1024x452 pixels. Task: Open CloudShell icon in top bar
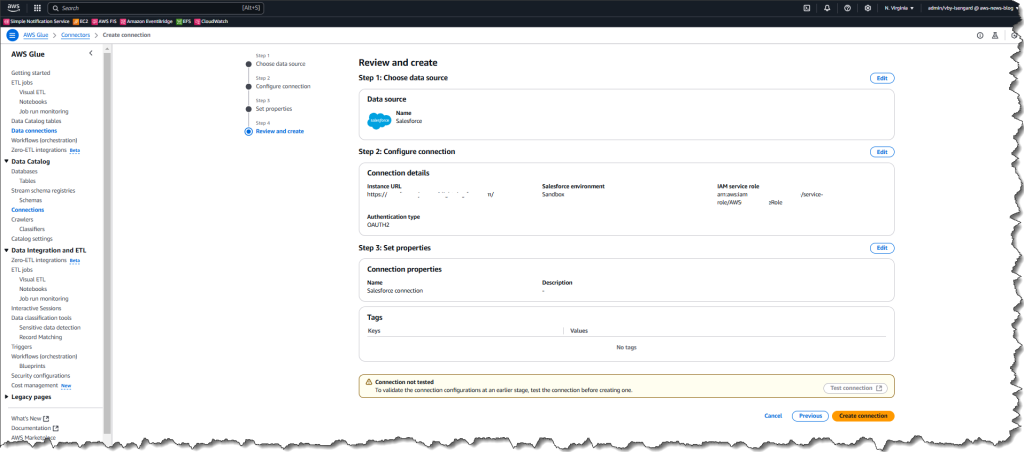[x=807, y=8]
